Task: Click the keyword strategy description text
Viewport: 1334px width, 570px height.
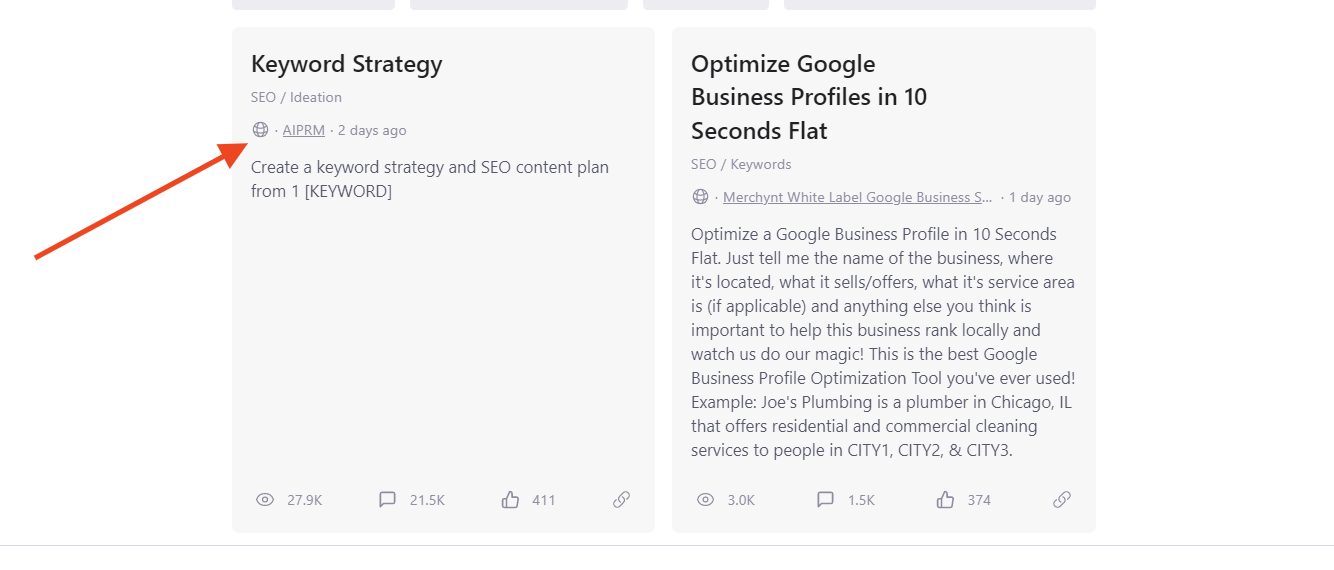Action: click(x=429, y=179)
